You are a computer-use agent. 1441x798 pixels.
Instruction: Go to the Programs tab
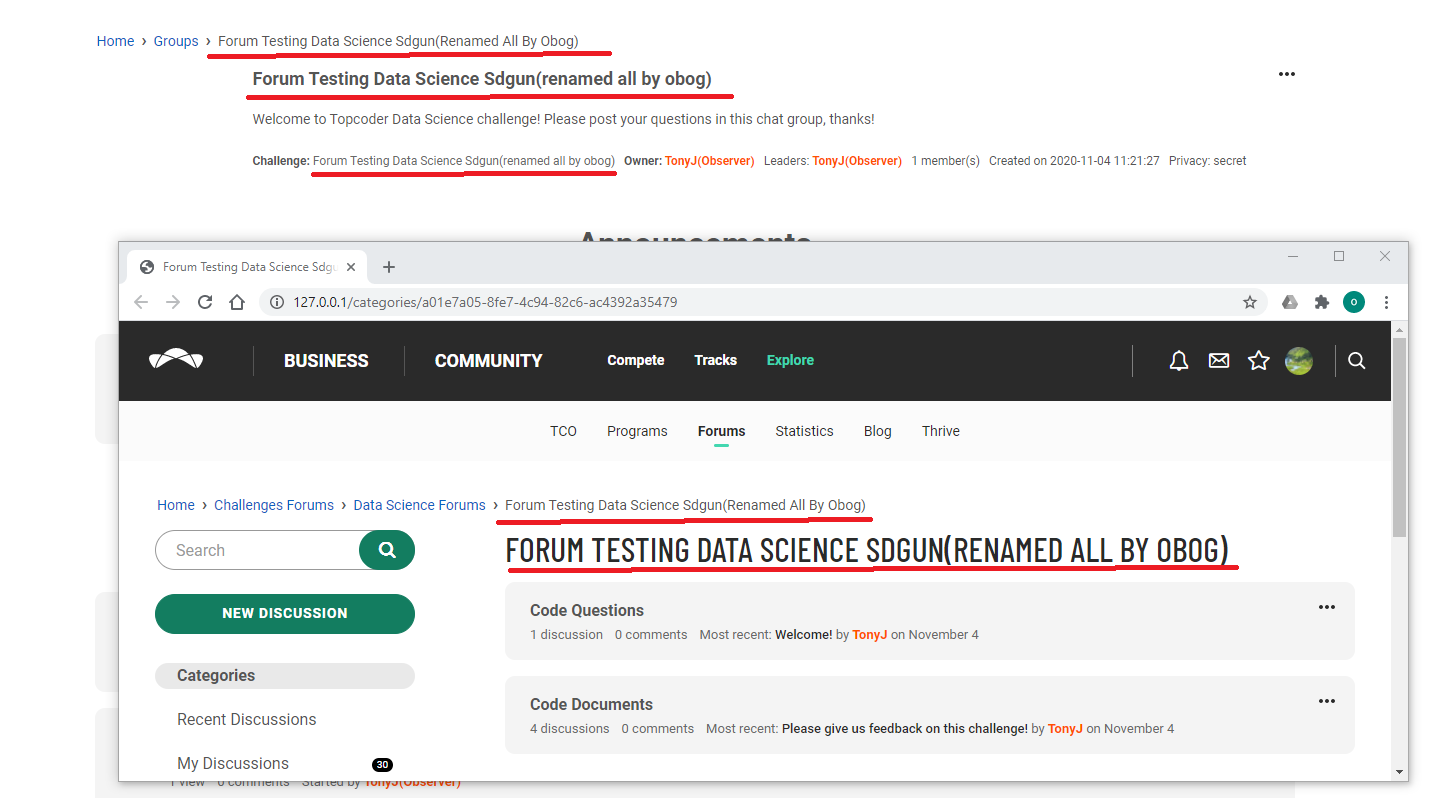tap(637, 431)
